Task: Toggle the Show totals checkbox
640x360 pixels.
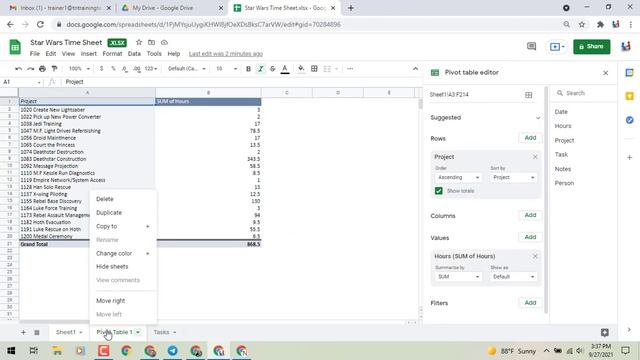Action: tap(439, 191)
